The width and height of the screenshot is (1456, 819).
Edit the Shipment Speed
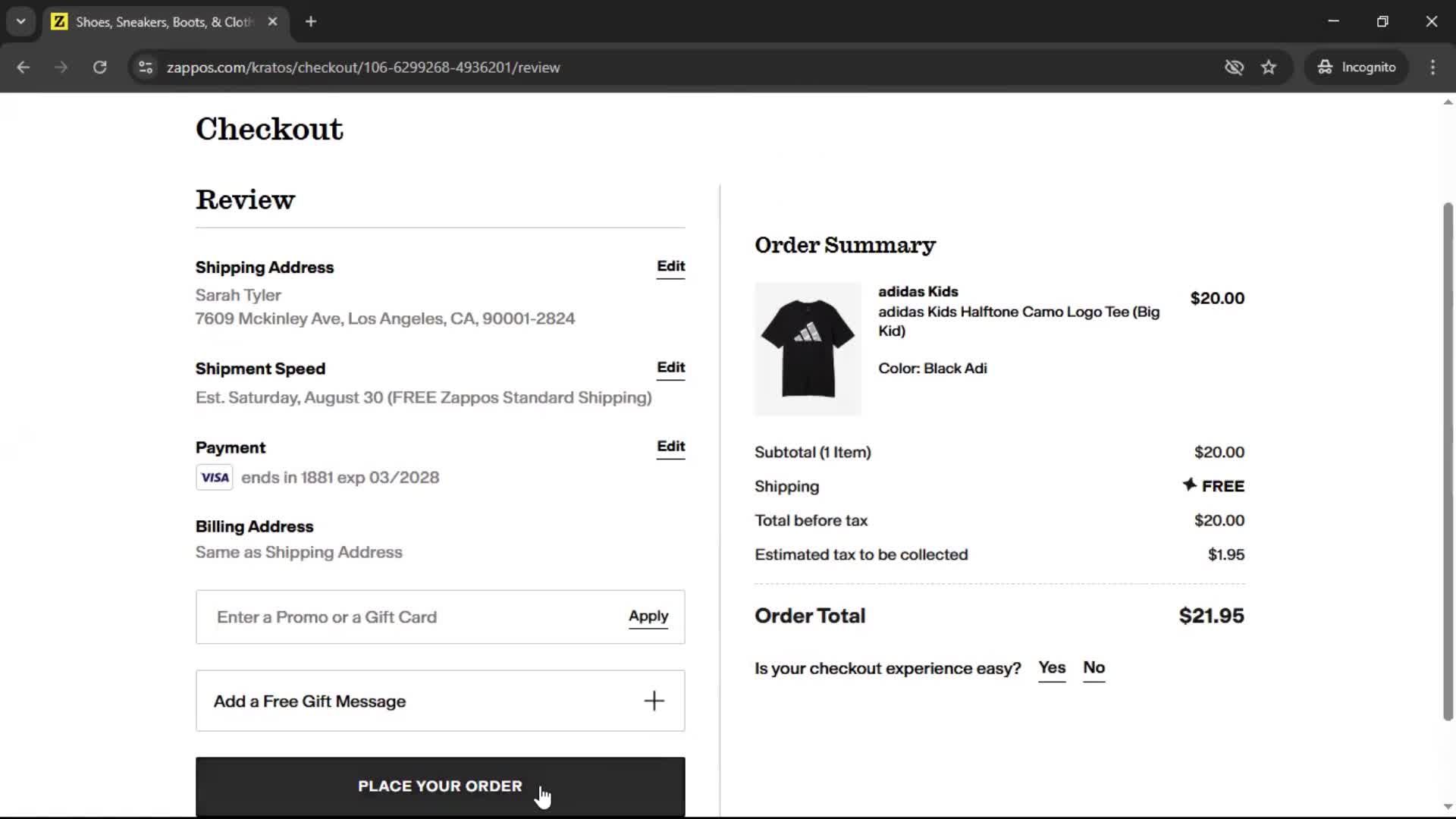[670, 368]
